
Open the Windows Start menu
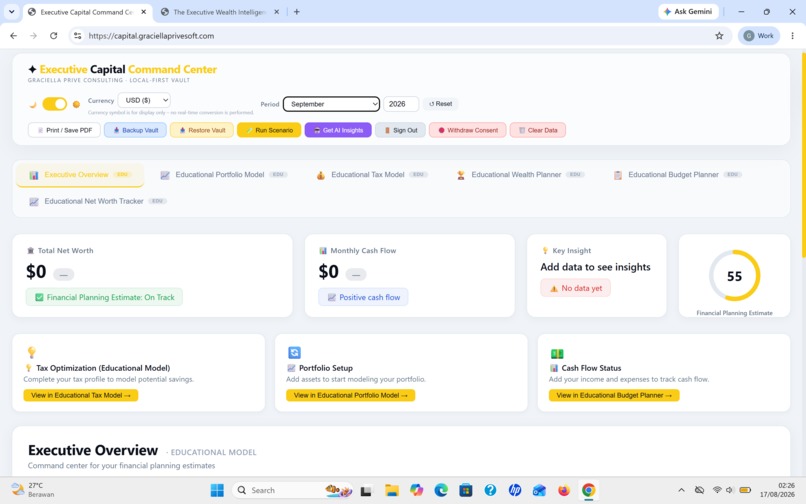click(x=217, y=490)
